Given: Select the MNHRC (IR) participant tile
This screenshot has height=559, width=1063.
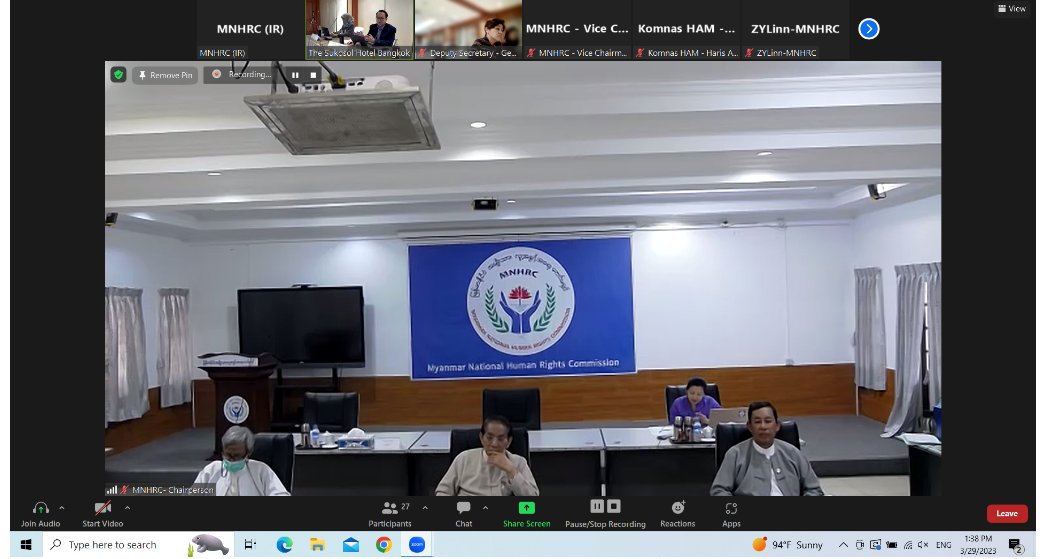Looking at the screenshot, I should coord(250,29).
